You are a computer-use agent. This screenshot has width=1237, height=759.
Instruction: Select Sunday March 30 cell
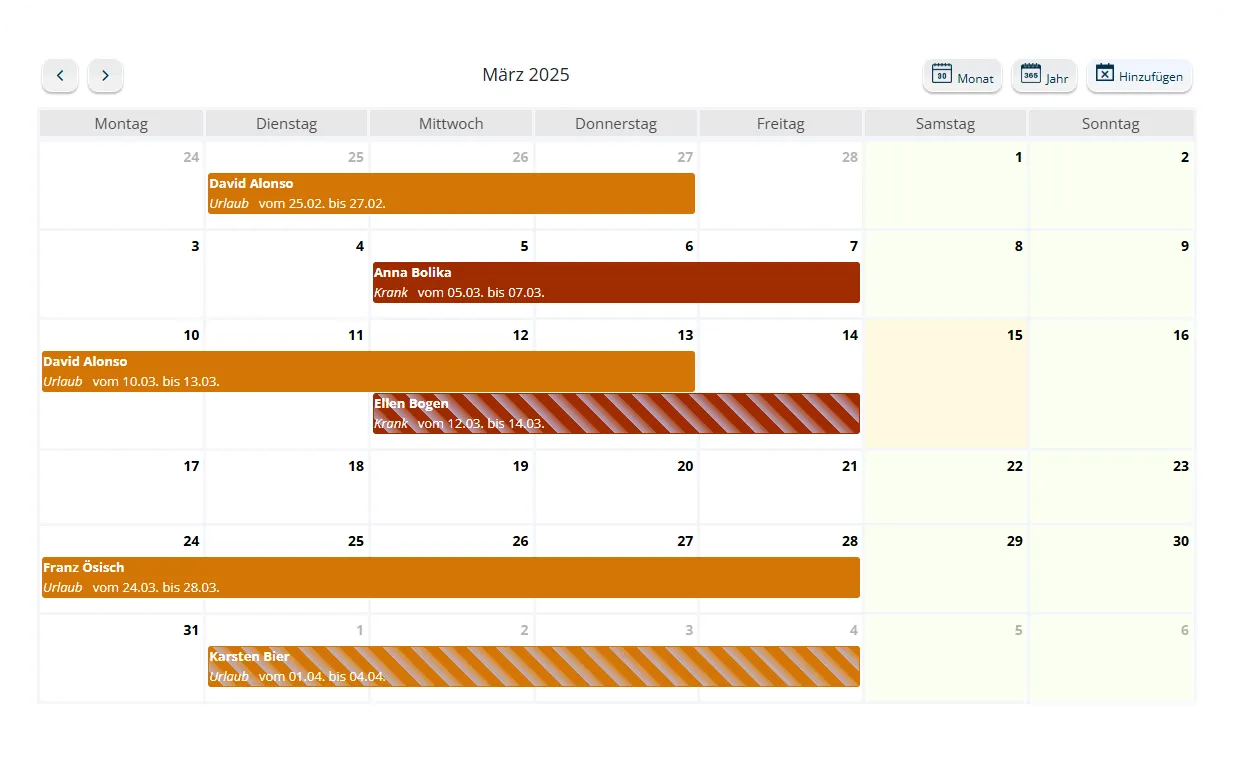(x=1110, y=570)
